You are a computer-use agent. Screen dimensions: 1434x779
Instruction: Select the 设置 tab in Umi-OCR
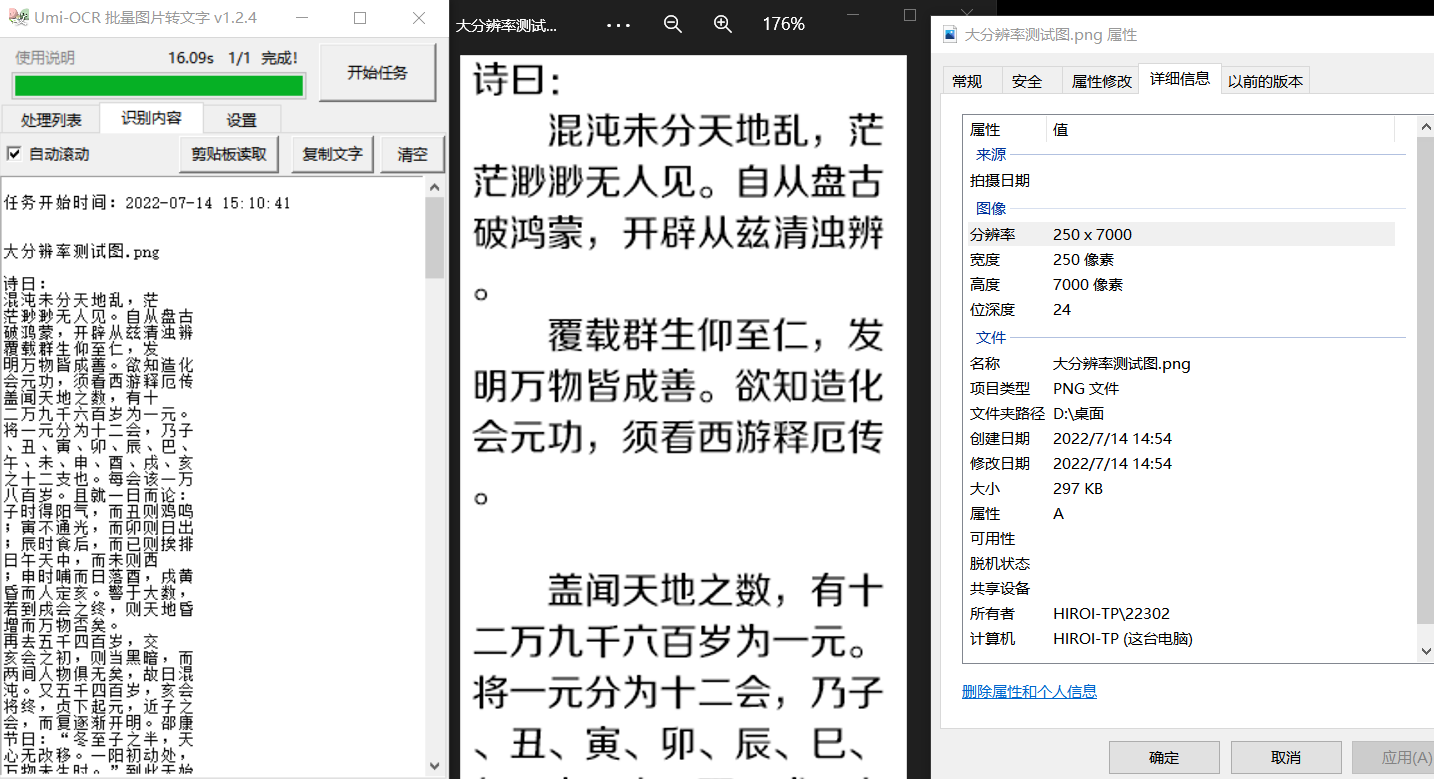(241, 118)
